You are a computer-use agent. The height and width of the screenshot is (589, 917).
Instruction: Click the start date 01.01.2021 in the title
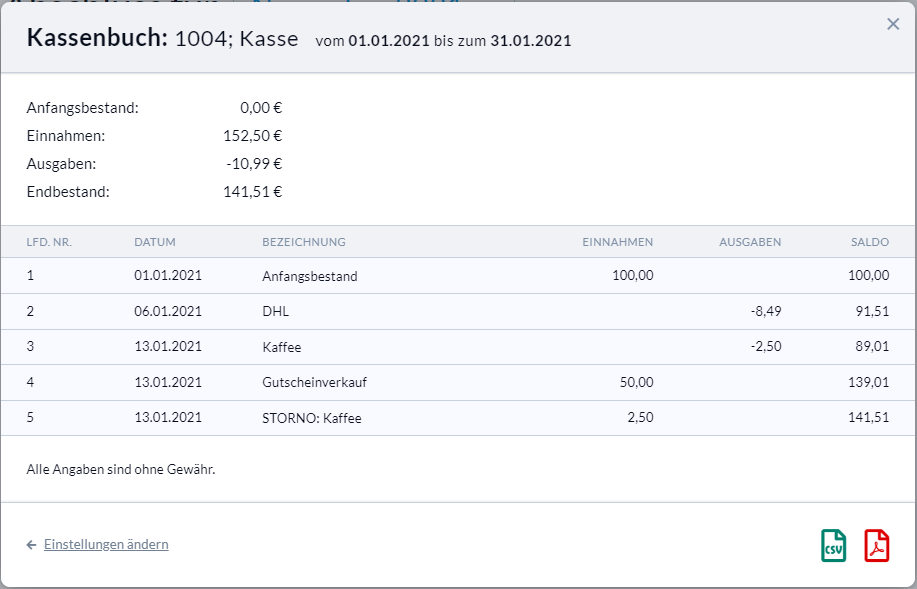388,41
